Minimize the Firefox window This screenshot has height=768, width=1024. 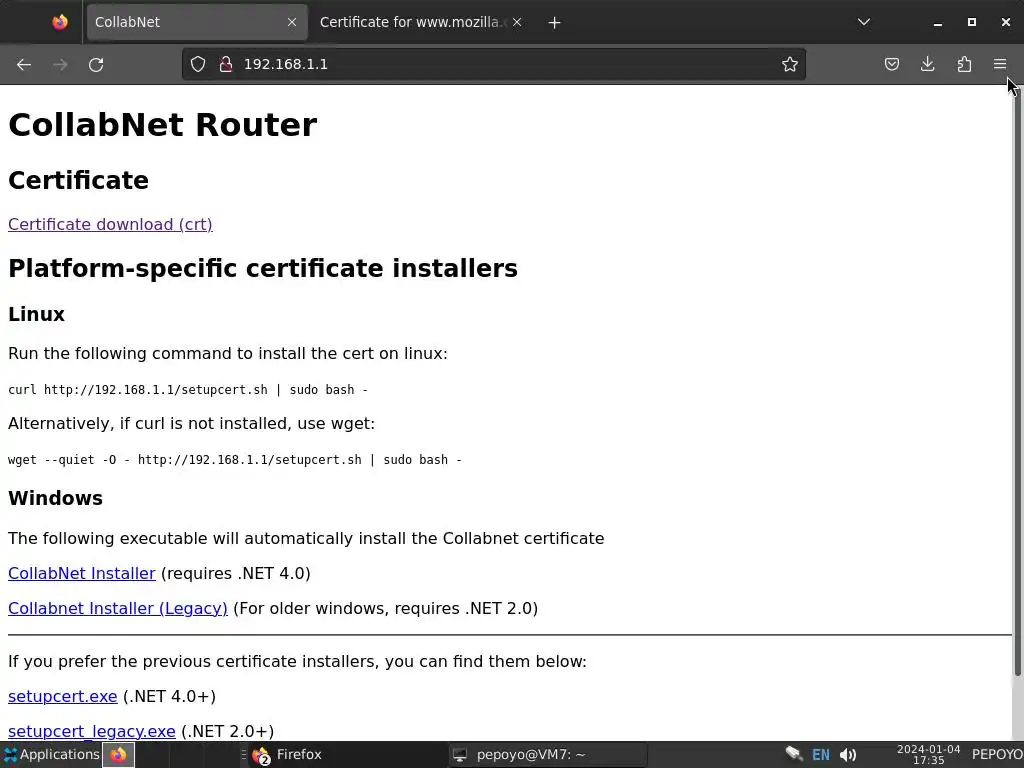click(938, 23)
